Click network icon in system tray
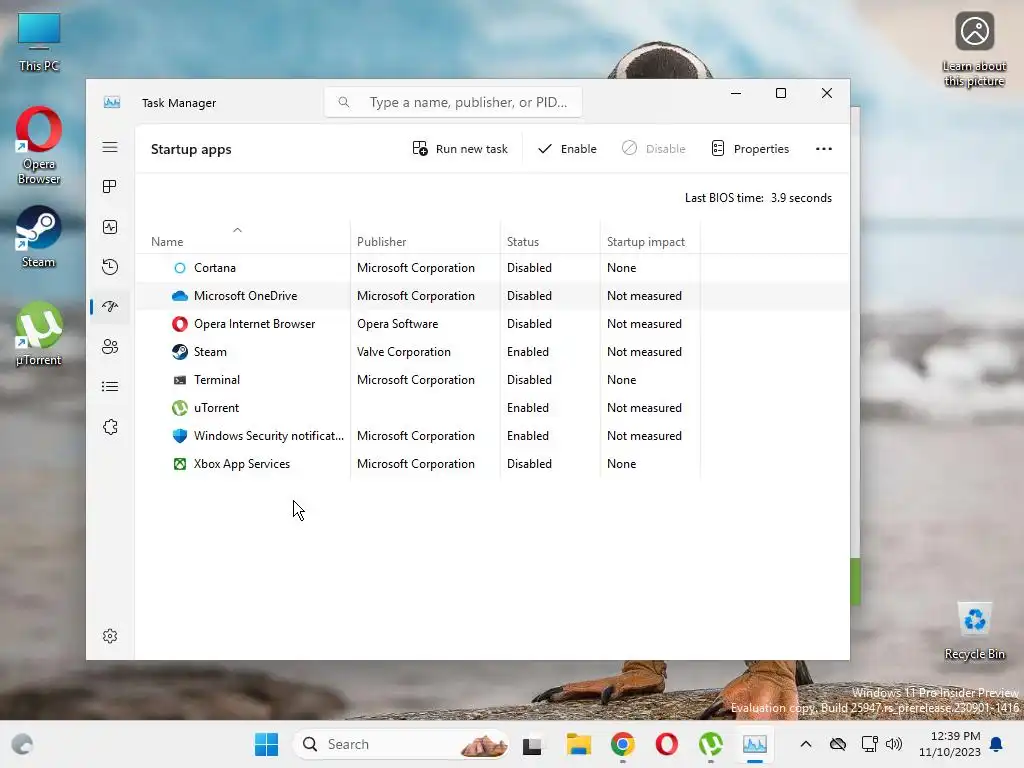The height and width of the screenshot is (768, 1024). (x=869, y=744)
